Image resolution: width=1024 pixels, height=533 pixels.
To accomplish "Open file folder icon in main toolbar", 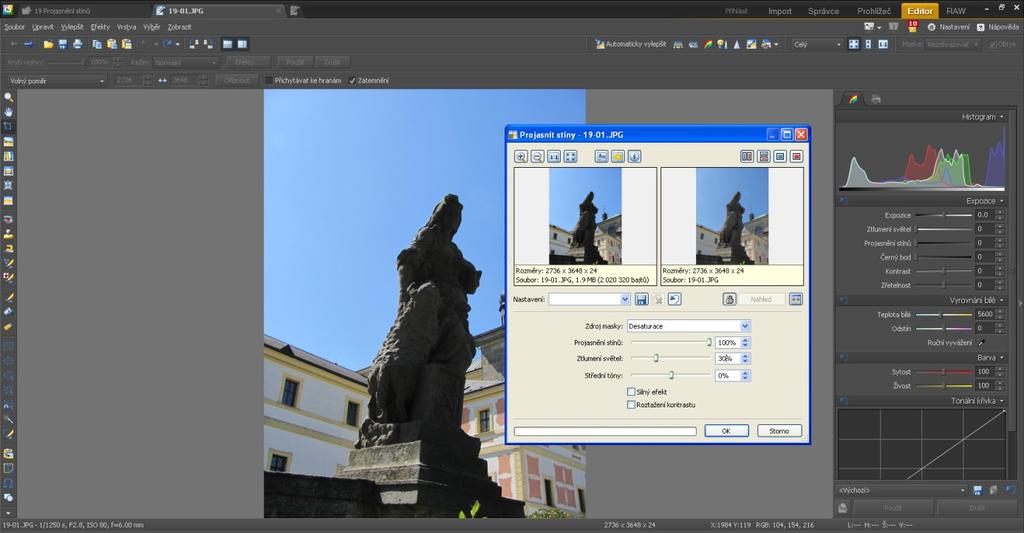I will coord(48,44).
